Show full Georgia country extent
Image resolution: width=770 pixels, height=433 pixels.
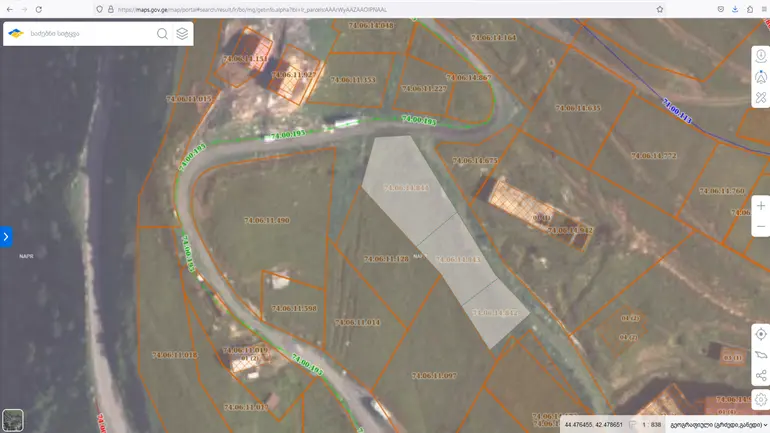[761, 355]
